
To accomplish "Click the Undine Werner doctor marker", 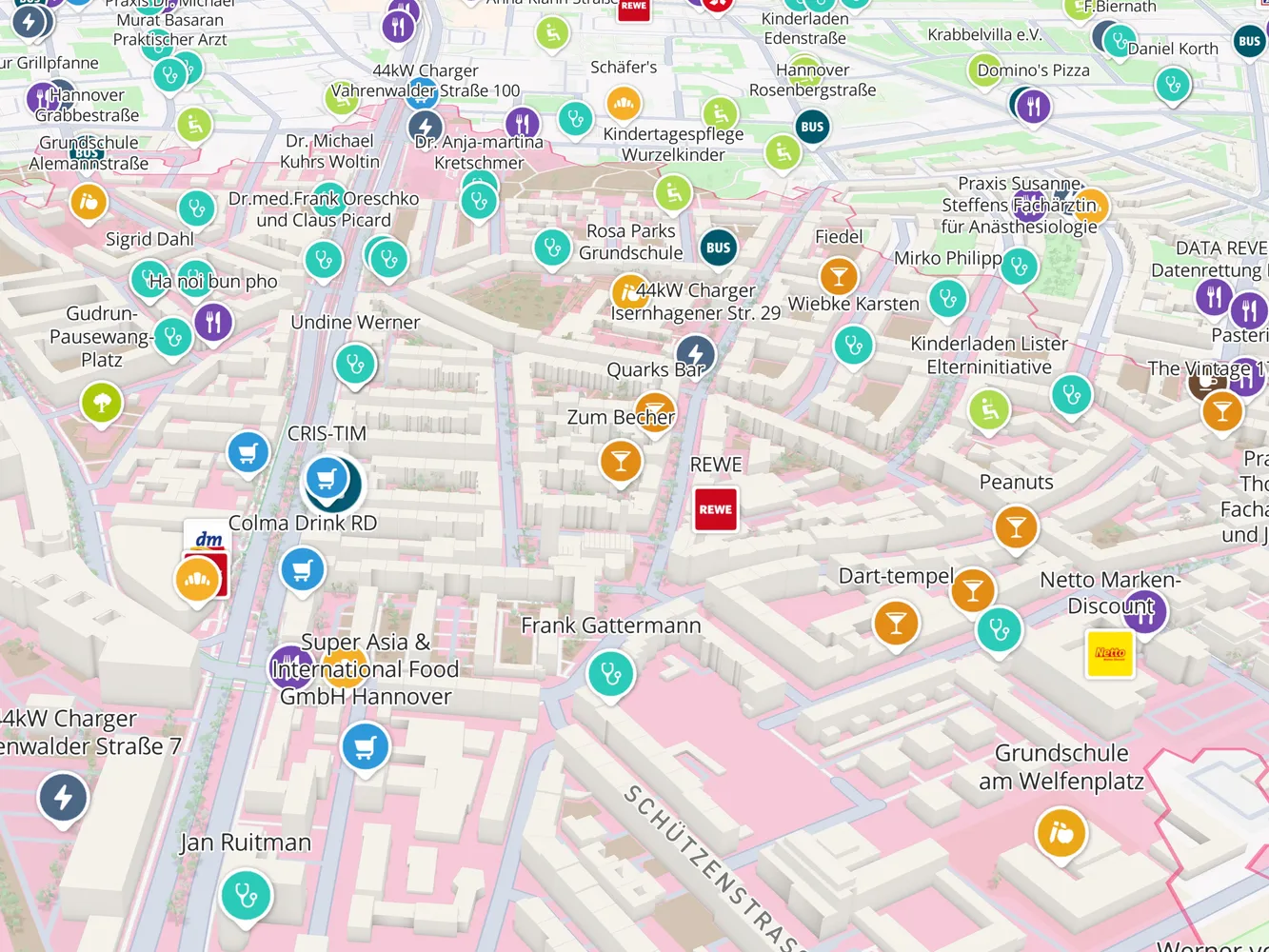I will tap(355, 365).
